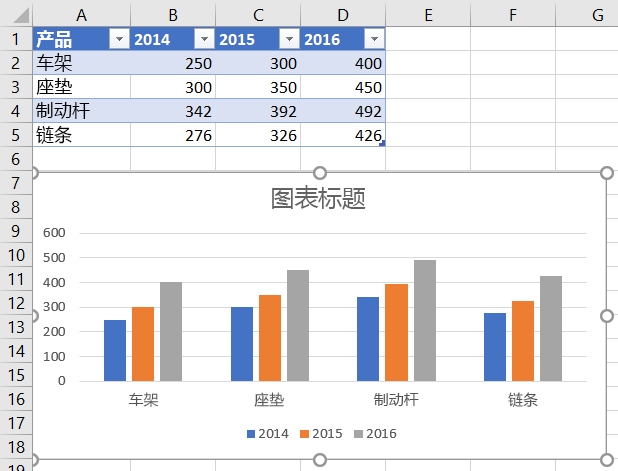Image resolution: width=618 pixels, height=471 pixels.
Task: Click the chart top-right sizing handle
Action: (x=607, y=173)
